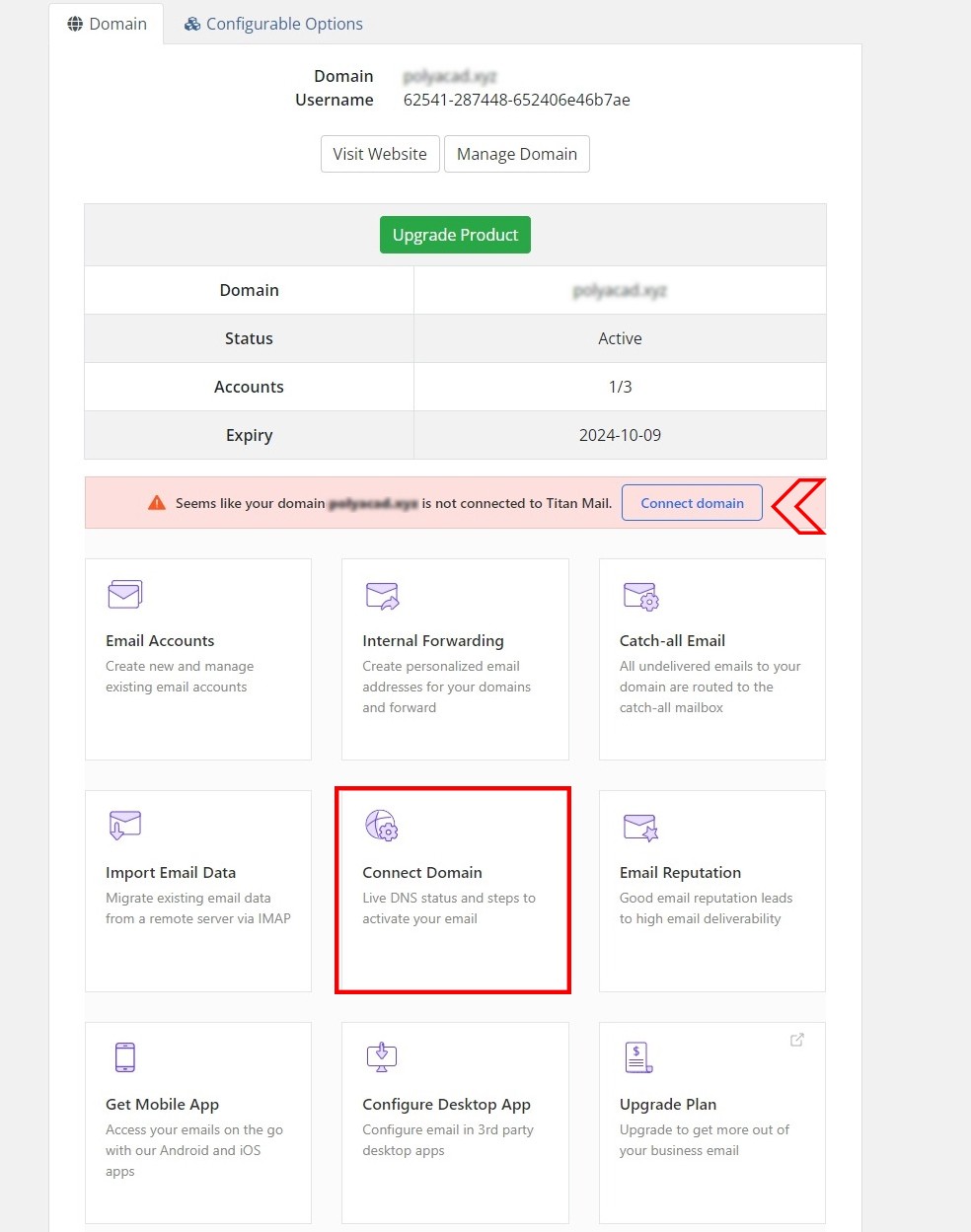
Task: Select the Import Email Data icon
Action: [x=124, y=826]
